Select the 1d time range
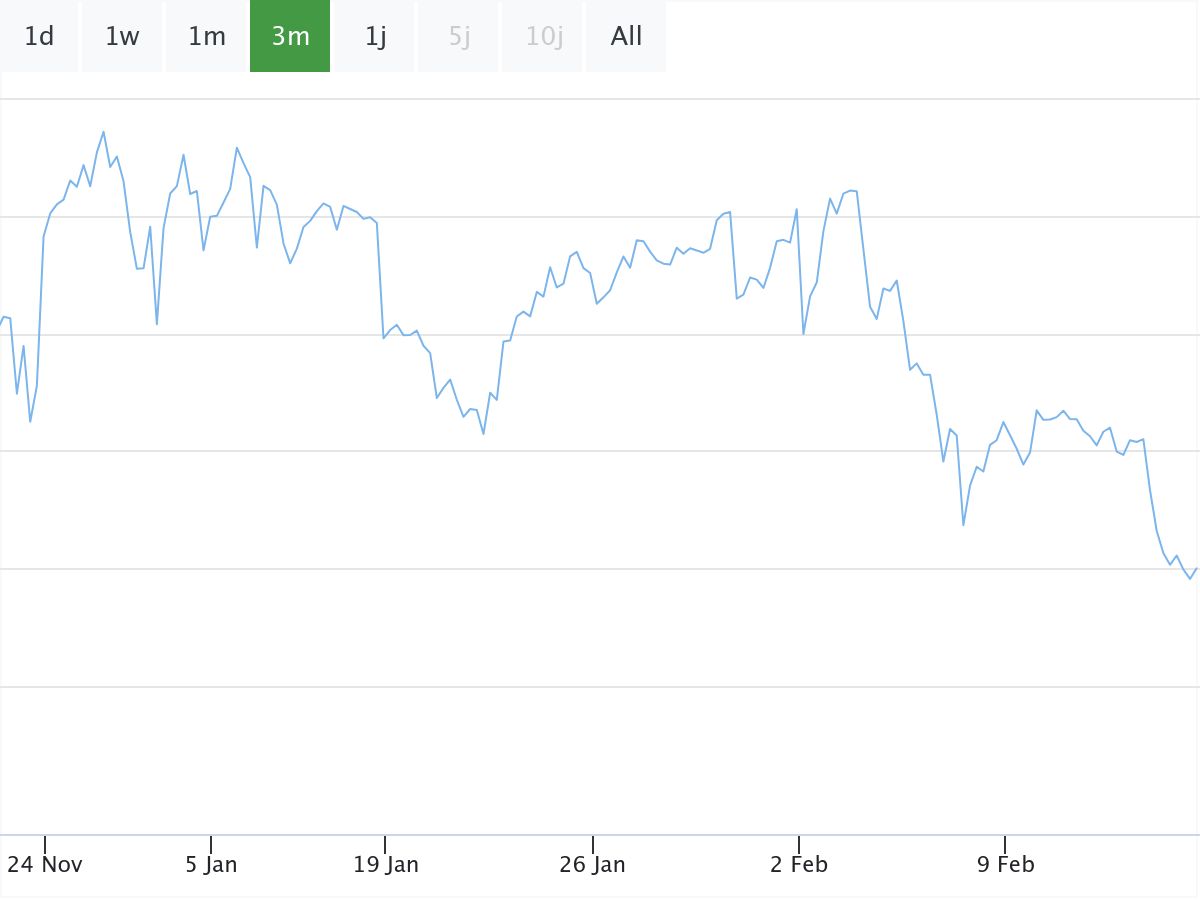The height and width of the screenshot is (900, 1200). coord(39,37)
